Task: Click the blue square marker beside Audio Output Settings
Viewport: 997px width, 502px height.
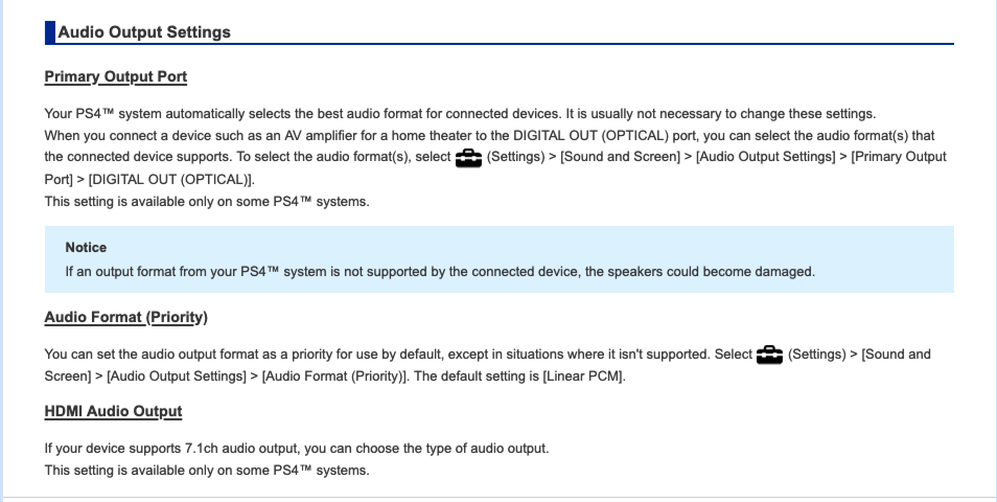Action: coord(50,32)
